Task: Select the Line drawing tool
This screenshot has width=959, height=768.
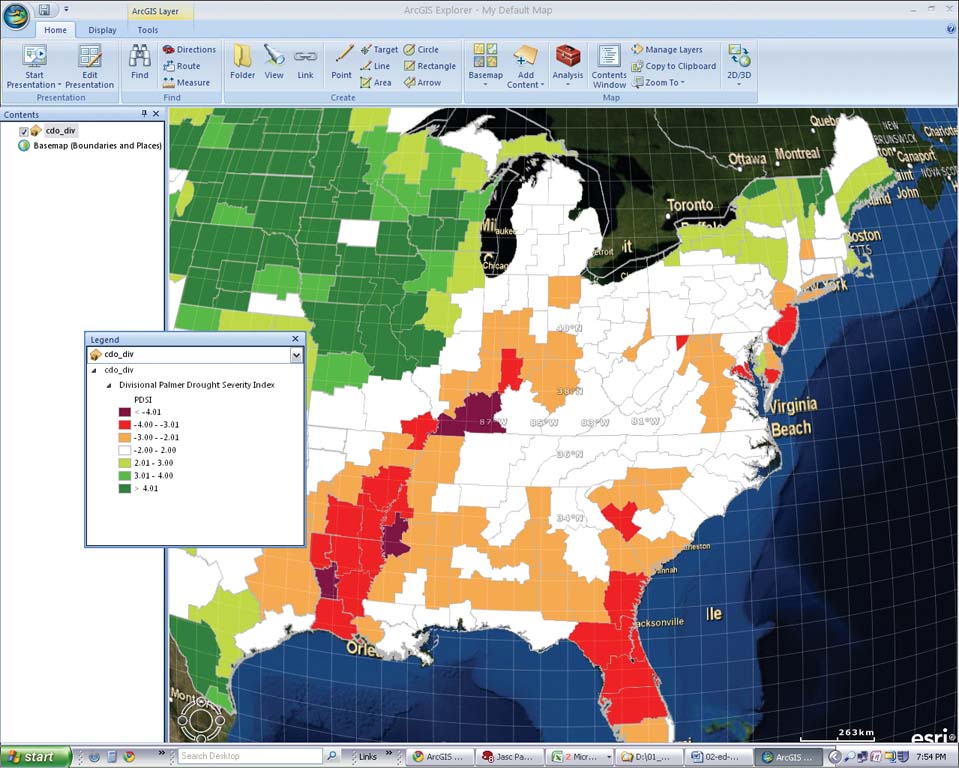Action: tap(375, 66)
